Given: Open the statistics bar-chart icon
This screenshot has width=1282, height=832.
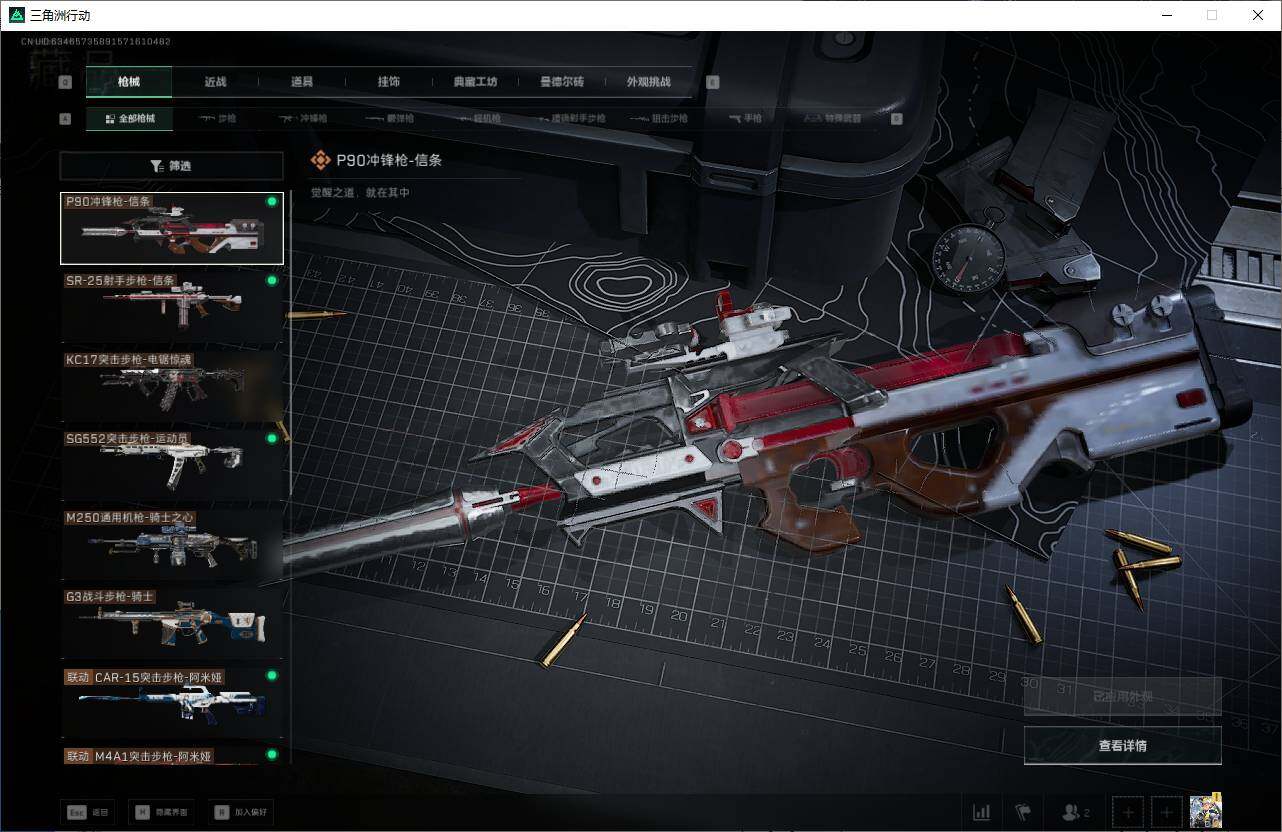Looking at the screenshot, I should tap(981, 812).
